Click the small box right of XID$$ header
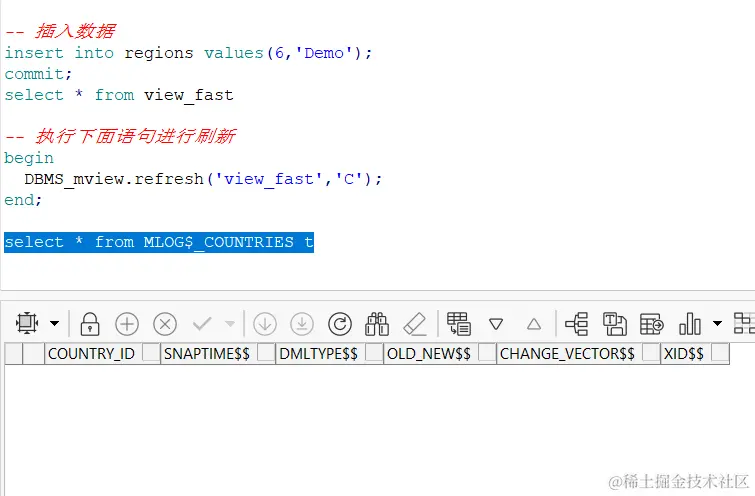755x496 pixels. click(720, 352)
